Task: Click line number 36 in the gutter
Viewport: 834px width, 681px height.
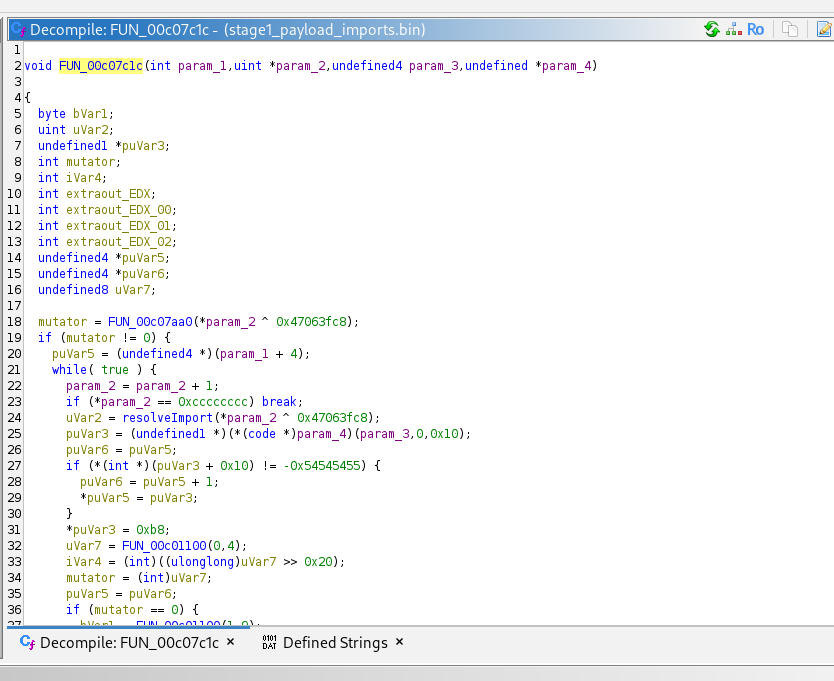Action: (14, 609)
